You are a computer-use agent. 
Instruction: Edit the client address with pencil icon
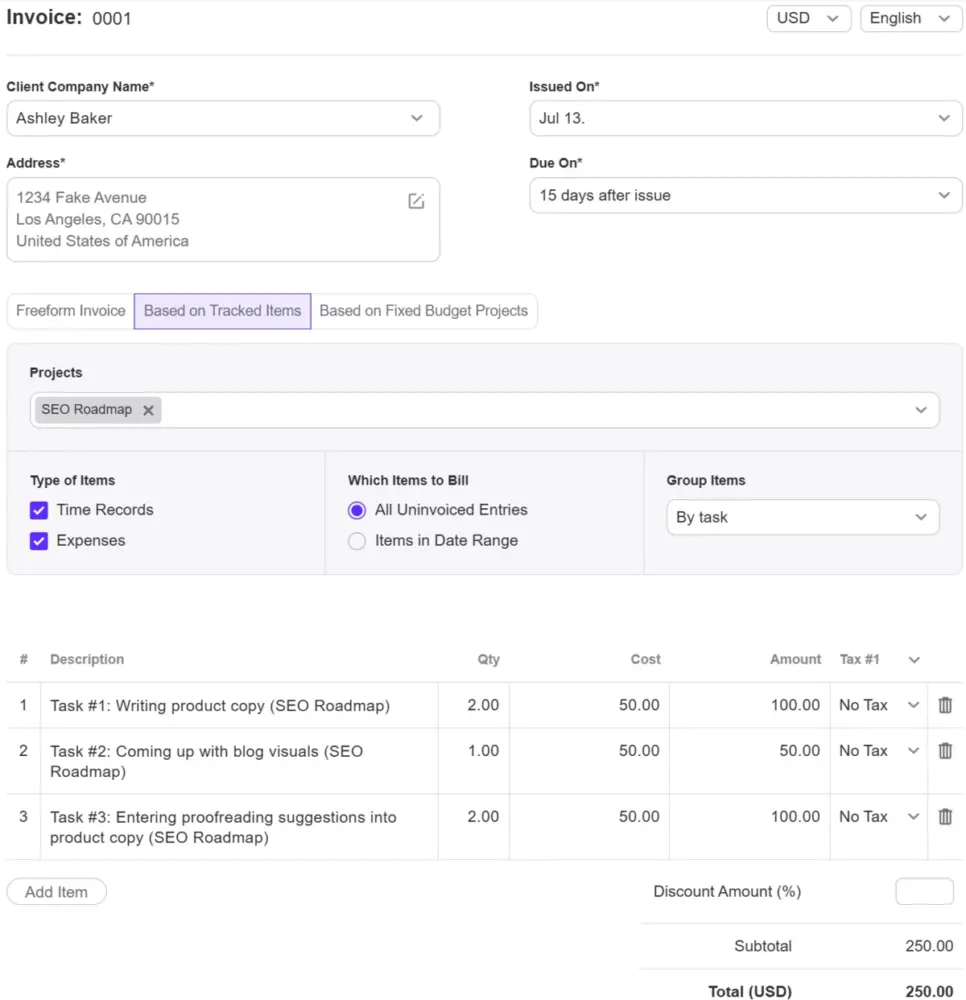pyautogui.click(x=416, y=201)
